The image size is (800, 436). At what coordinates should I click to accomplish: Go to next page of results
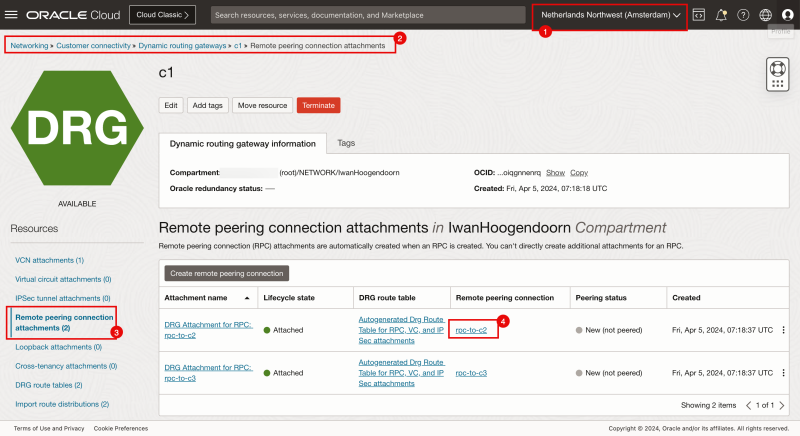[783, 405]
